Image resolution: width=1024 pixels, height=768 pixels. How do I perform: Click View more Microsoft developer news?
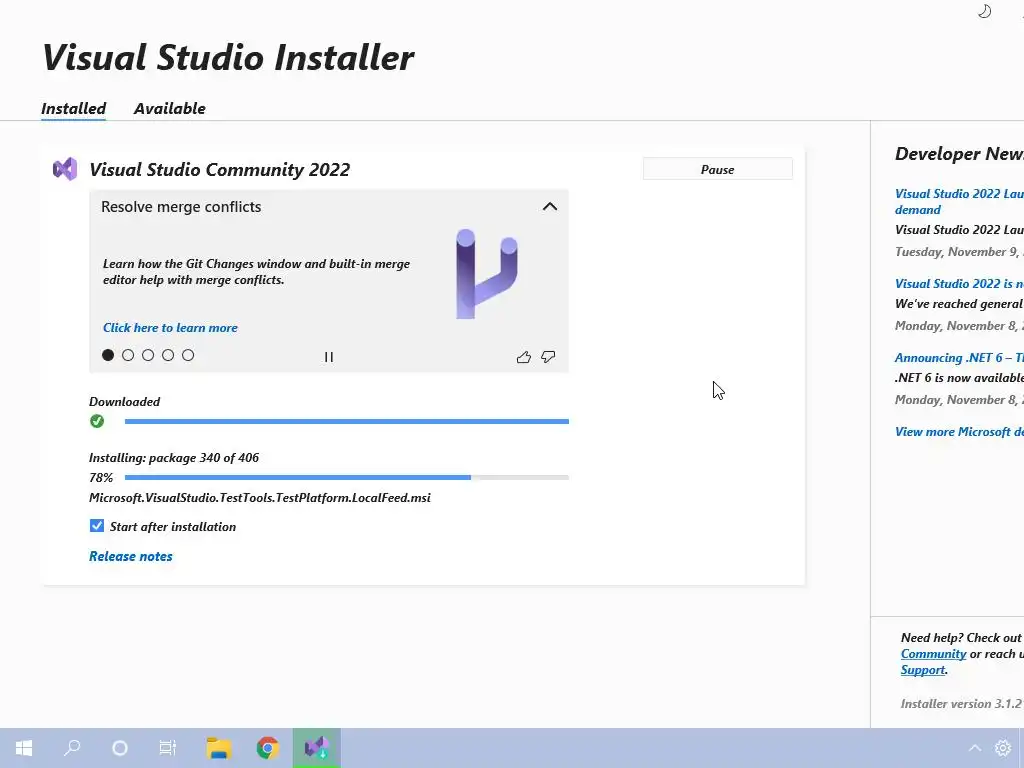coord(959,432)
